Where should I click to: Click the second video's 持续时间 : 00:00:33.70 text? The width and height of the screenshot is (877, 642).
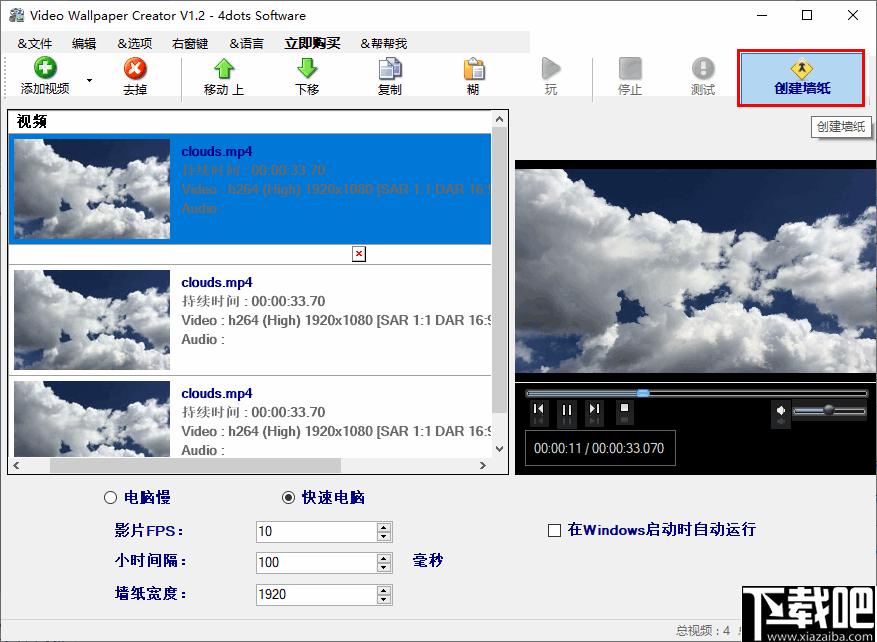coord(253,301)
